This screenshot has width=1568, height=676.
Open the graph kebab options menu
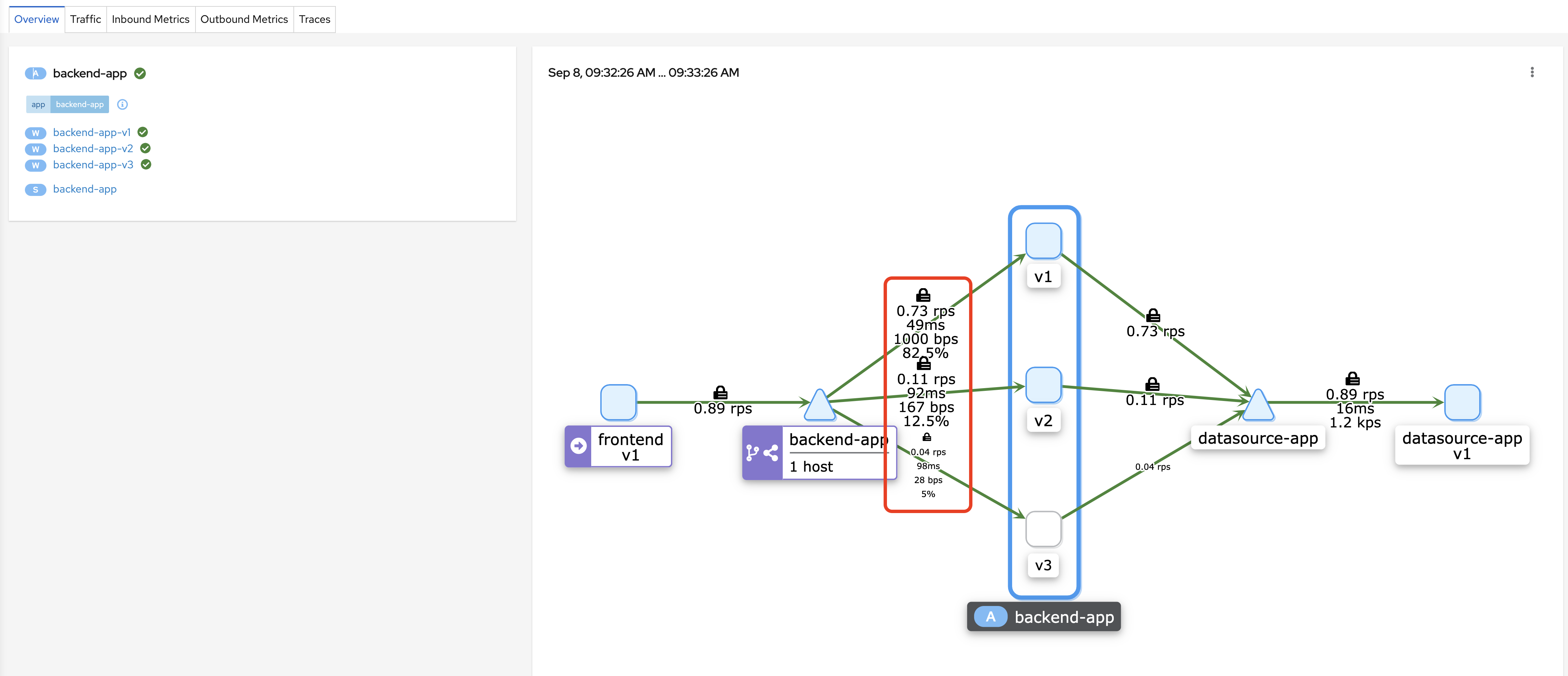tap(1531, 72)
